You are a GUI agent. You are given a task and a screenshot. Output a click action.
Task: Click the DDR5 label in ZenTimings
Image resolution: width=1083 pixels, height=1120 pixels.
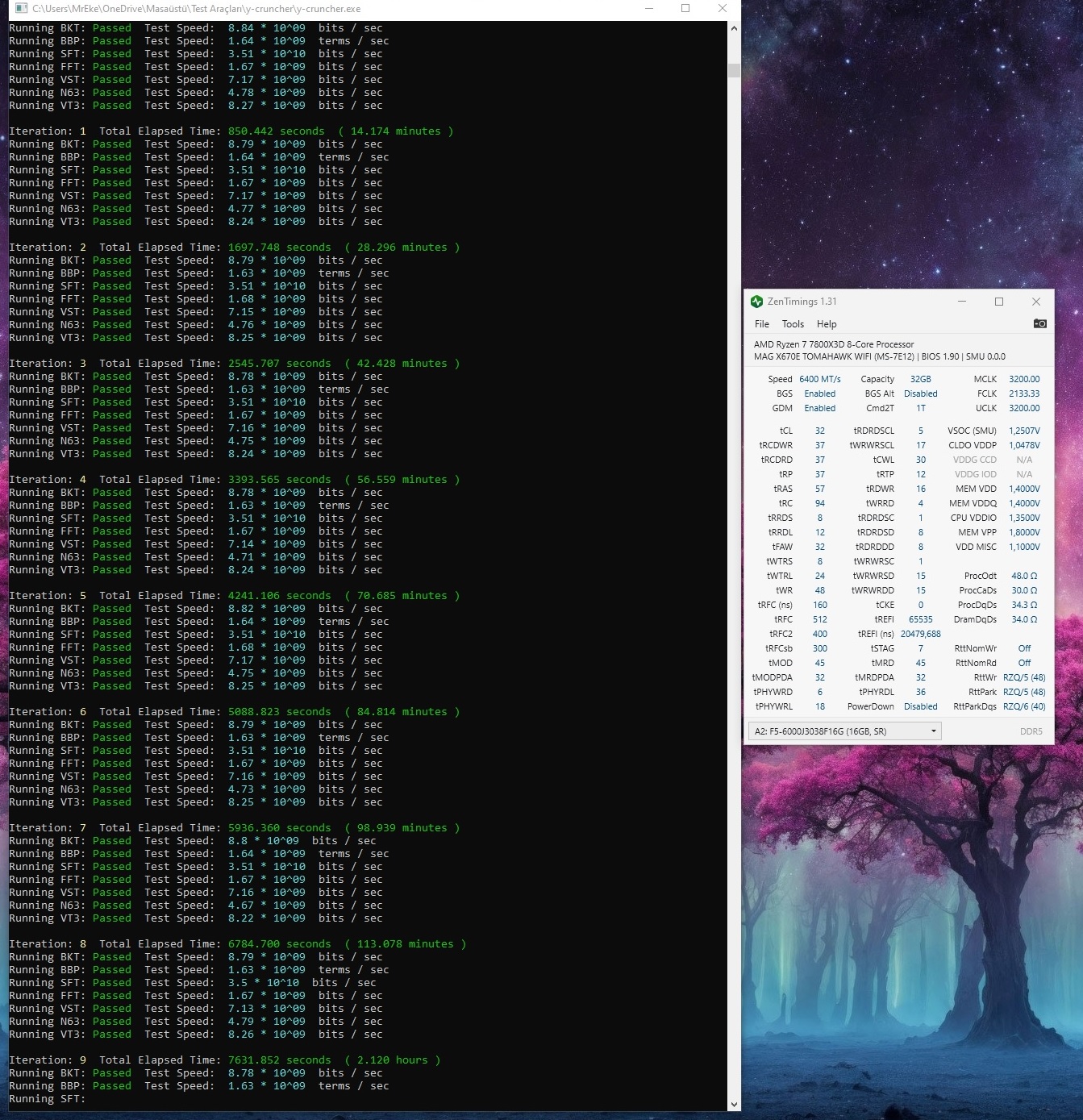(x=1031, y=731)
